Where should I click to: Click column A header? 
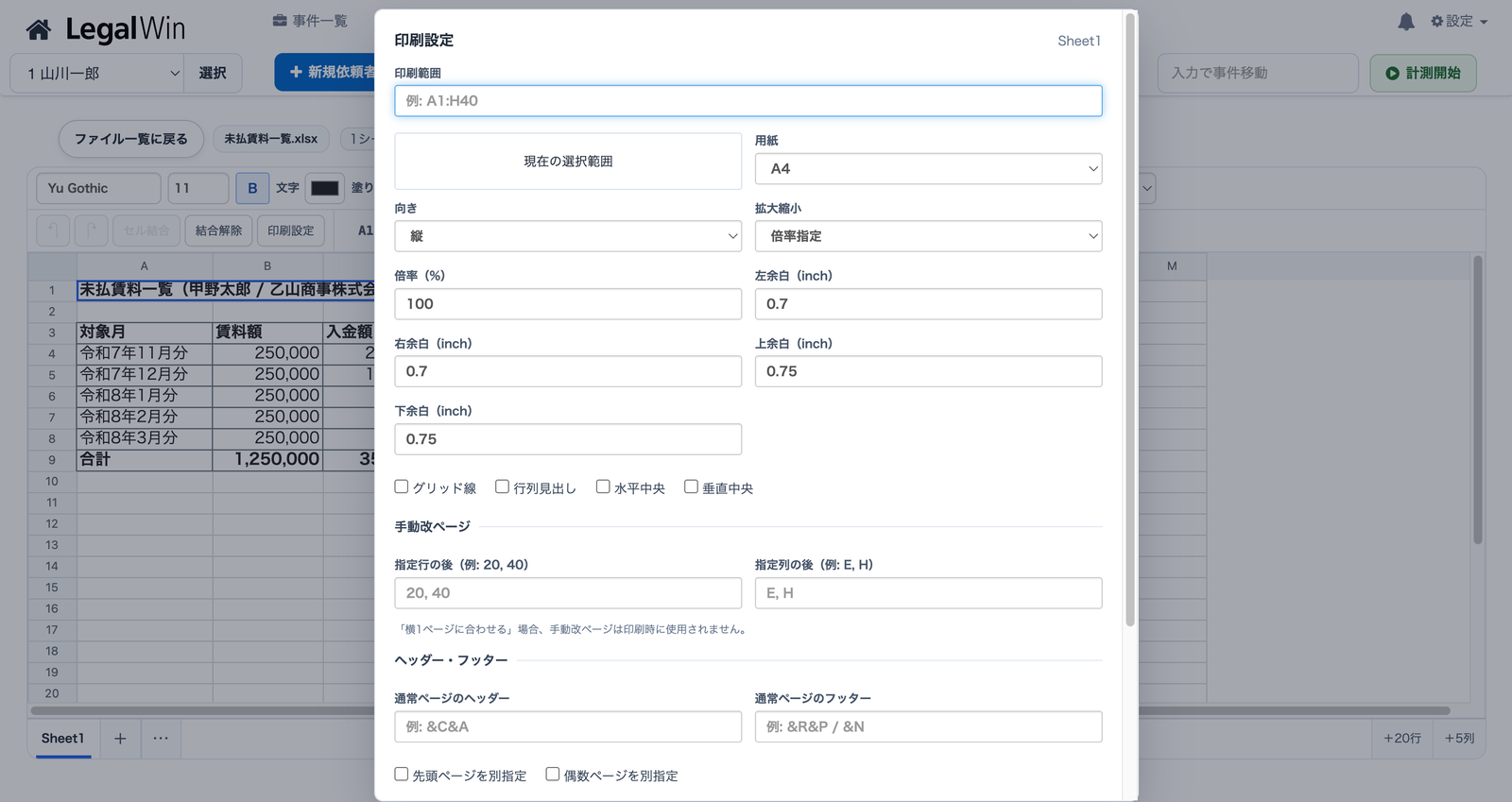point(145,266)
